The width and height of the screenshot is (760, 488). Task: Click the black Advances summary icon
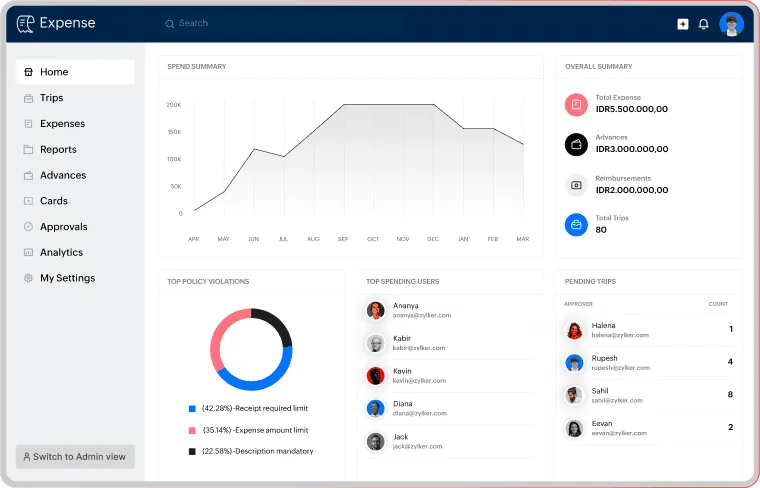(576, 144)
